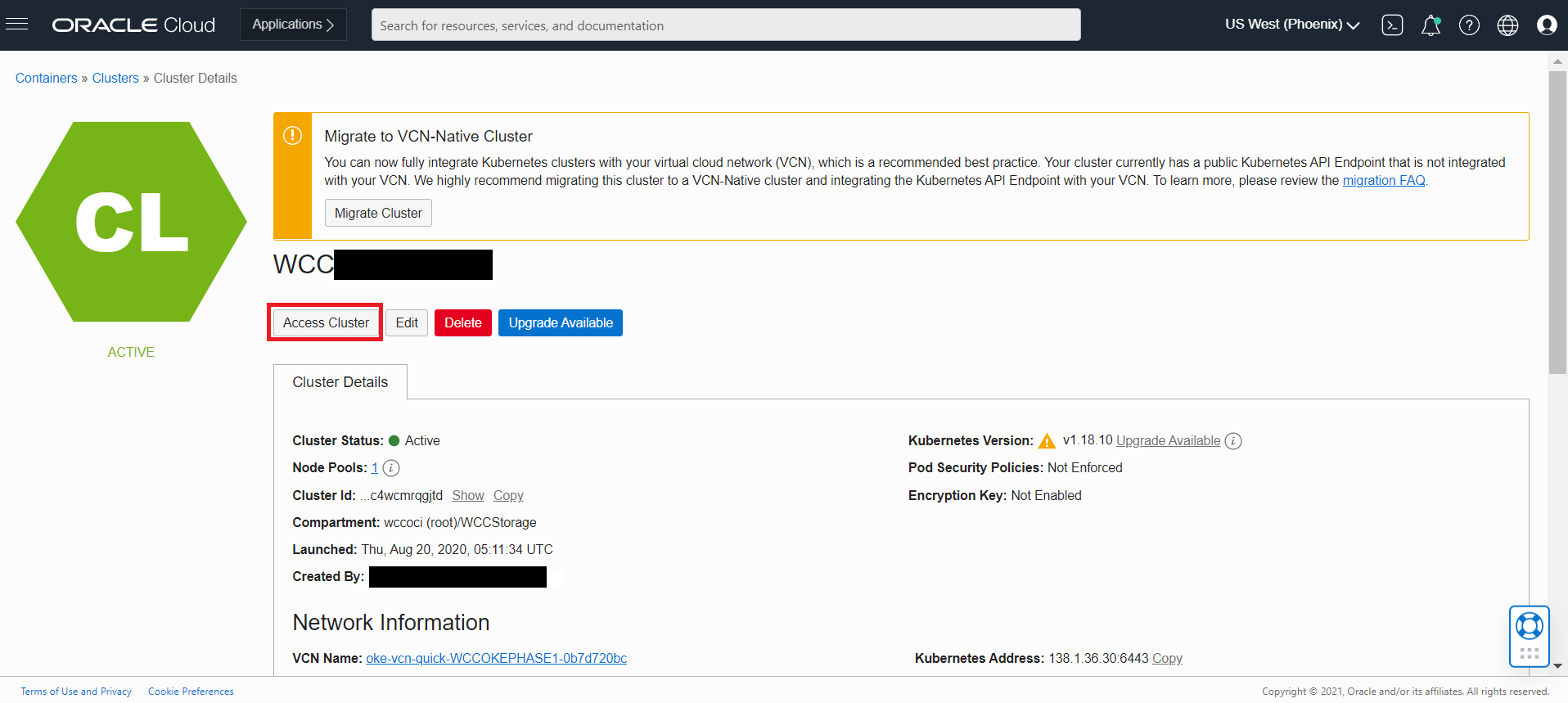Open the user profile avatar icon
The image size is (1568, 703).
tap(1547, 25)
